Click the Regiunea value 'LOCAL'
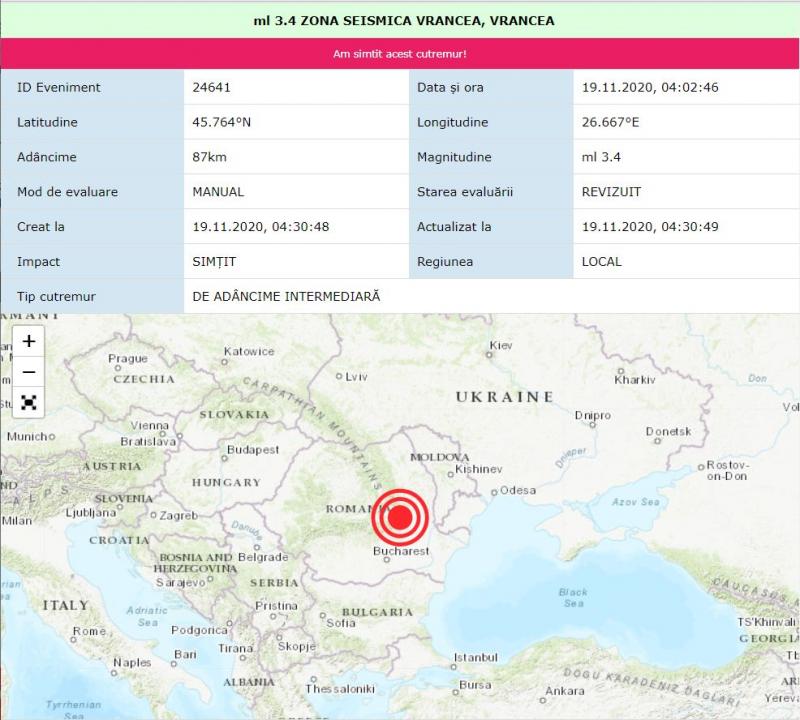The height and width of the screenshot is (720, 800). 600,261
